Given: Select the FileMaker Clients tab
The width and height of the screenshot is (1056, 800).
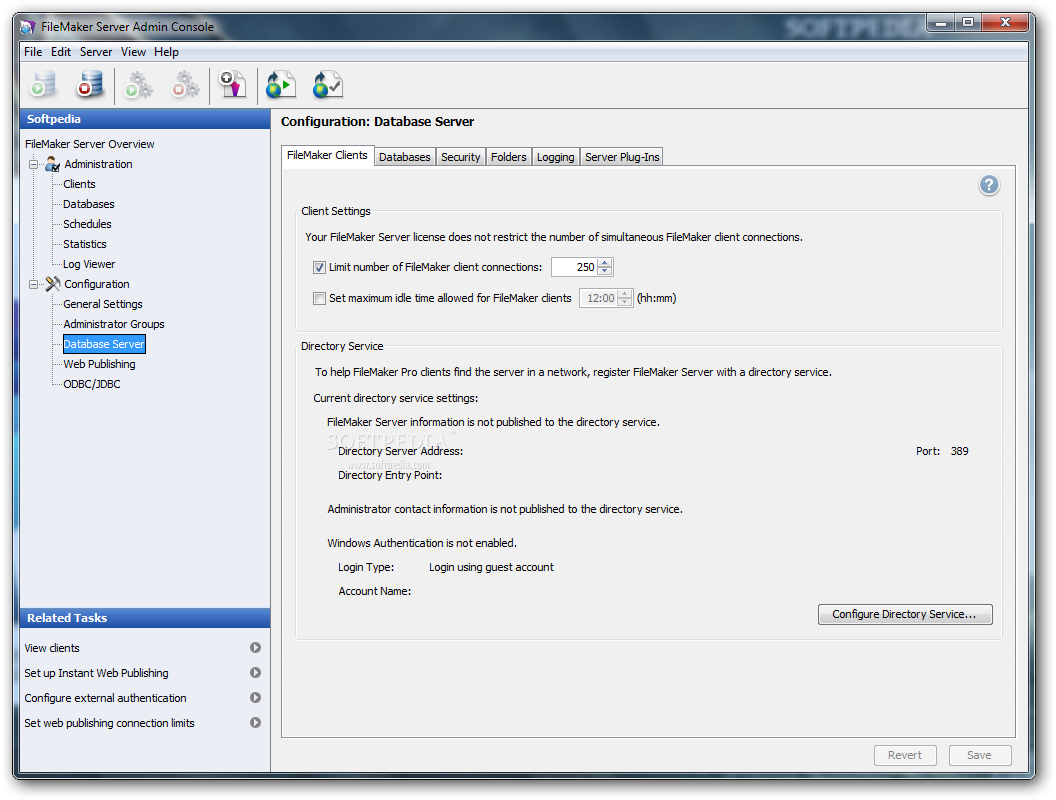Looking at the screenshot, I should tap(327, 155).
